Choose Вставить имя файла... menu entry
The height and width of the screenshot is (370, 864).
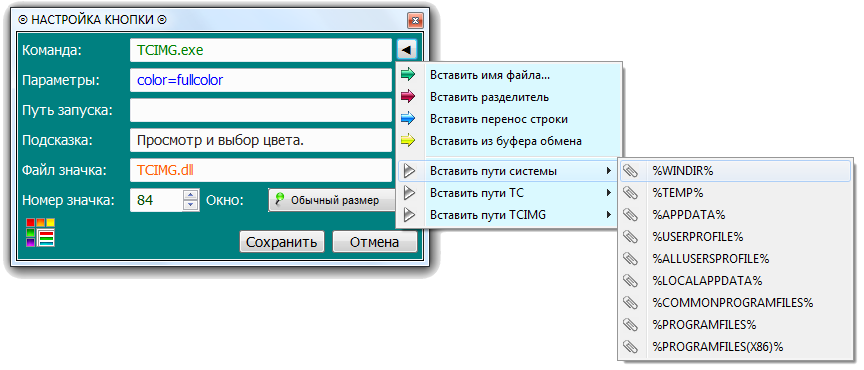click(509, 75)
